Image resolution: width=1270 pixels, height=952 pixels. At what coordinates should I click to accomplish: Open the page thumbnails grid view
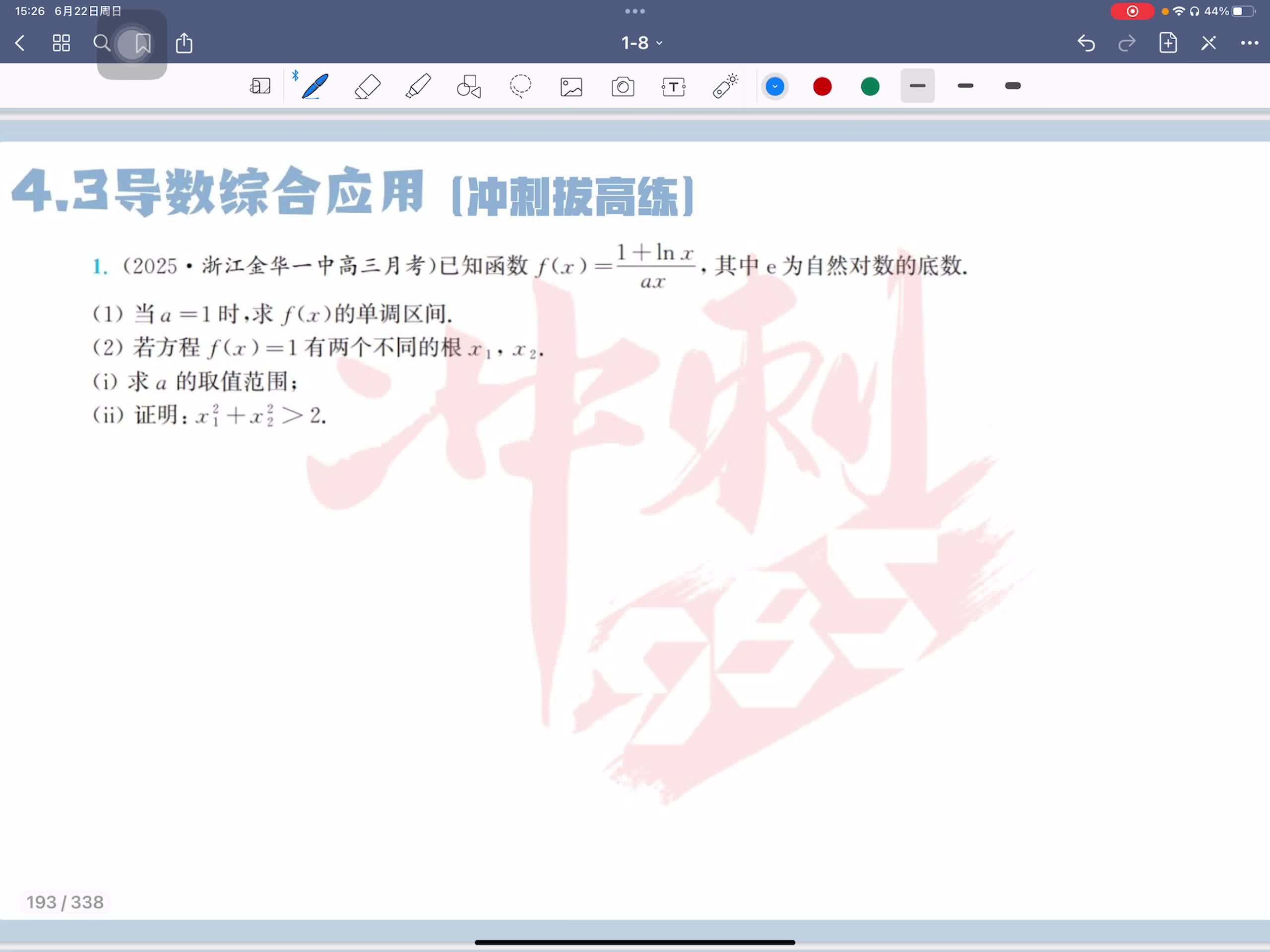click(x=61, y=43)
